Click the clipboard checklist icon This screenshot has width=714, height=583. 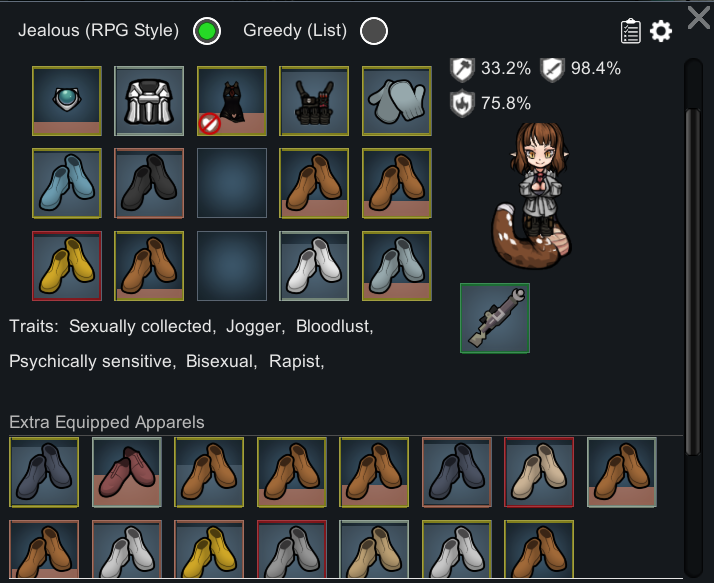631,31
